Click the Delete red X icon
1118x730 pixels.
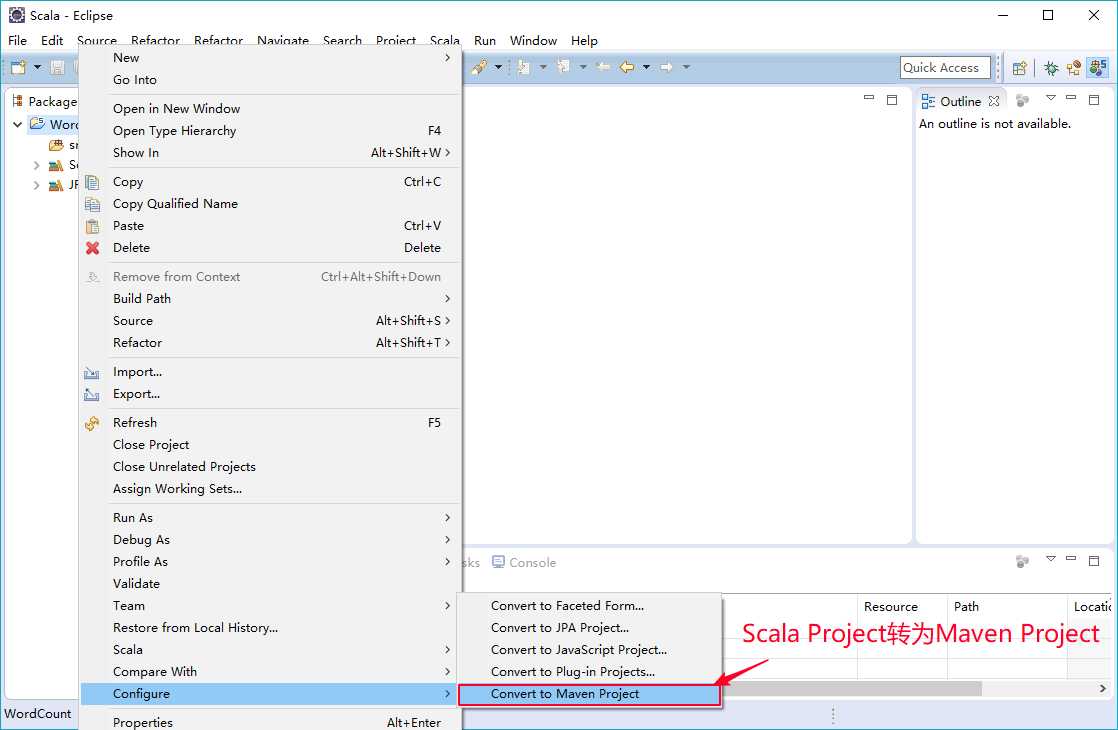[x=93, y=248]
